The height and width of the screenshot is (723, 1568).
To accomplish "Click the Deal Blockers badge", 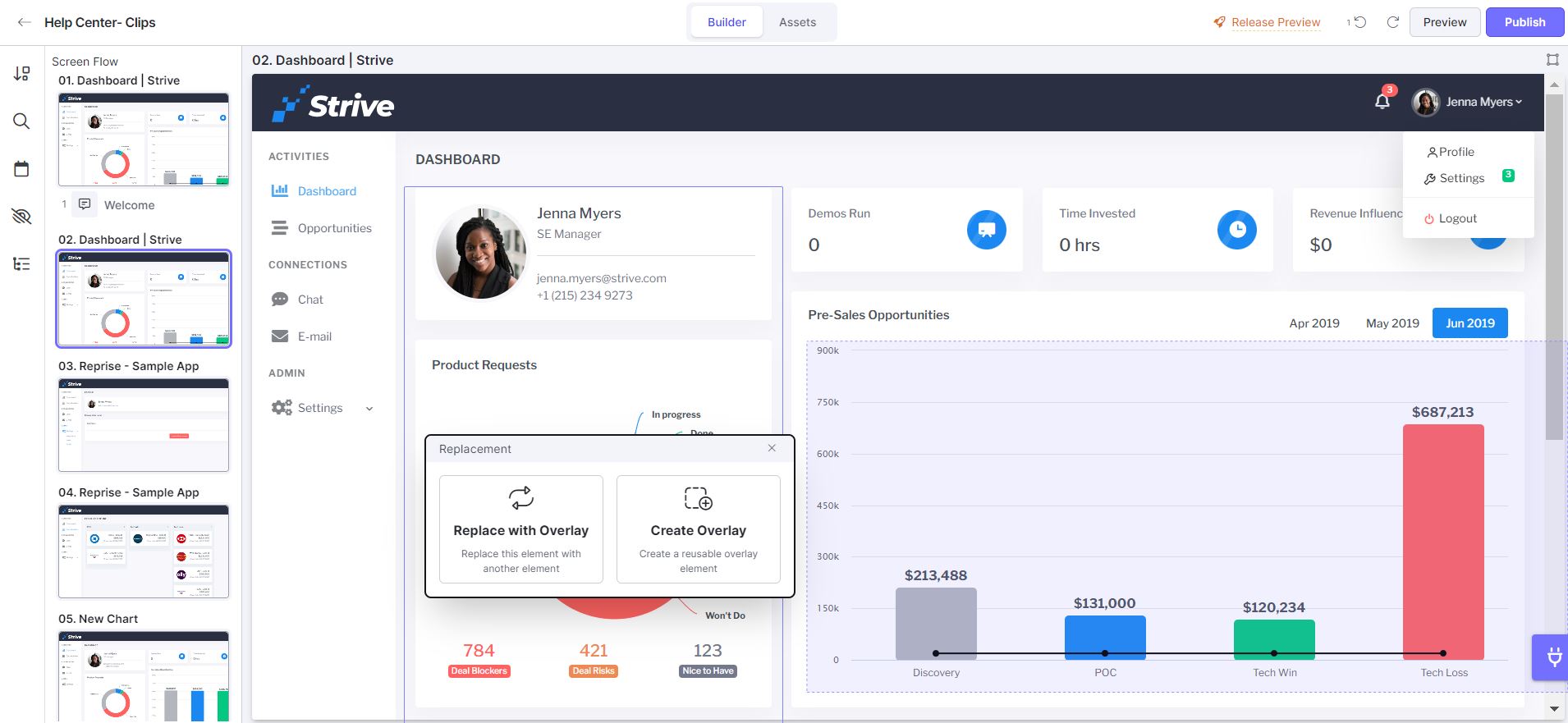I will click(479, 671).
